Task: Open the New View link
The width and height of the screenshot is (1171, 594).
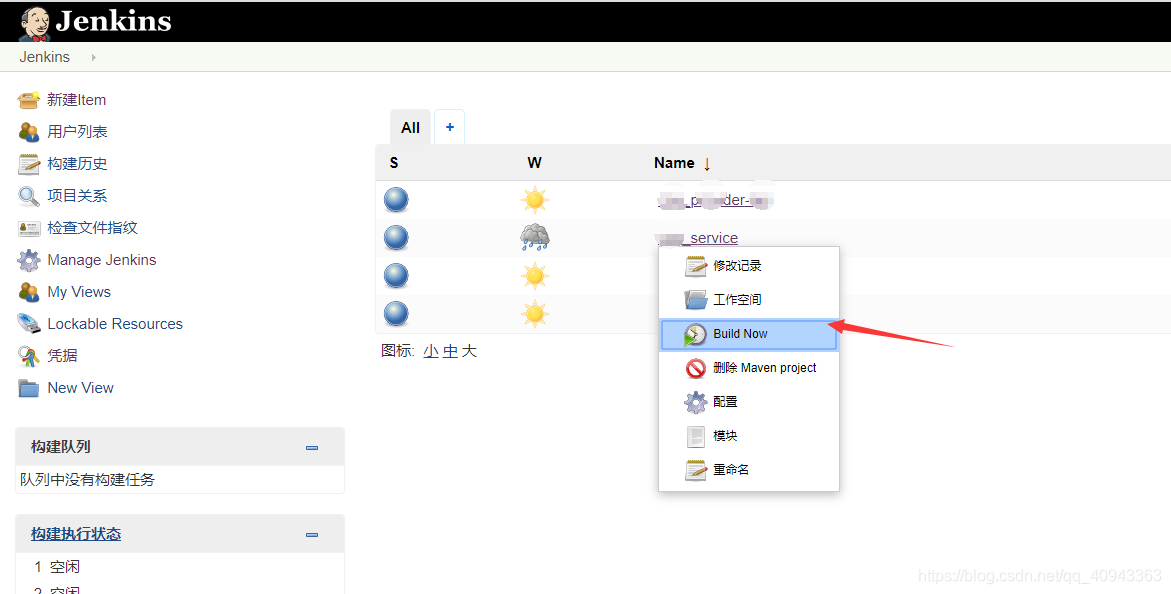Action: (81, 388)
